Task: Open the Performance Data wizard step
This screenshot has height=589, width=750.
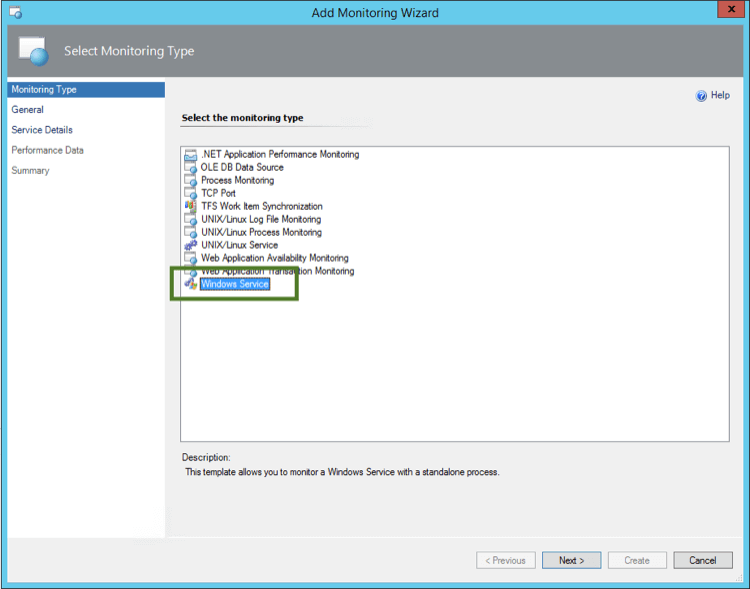Action: (47, 150)
